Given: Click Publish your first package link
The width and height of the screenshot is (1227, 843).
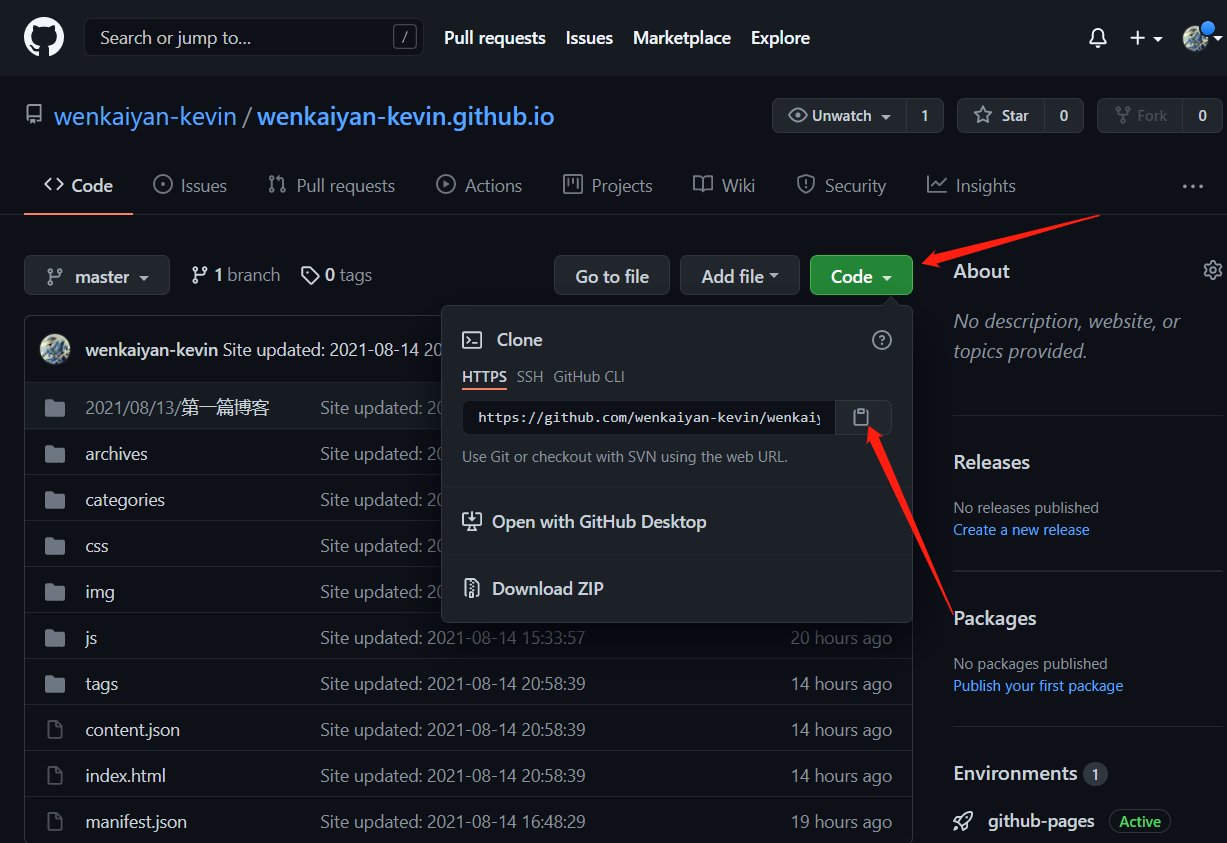Looking at the screenshot, I should (1038, 686).
